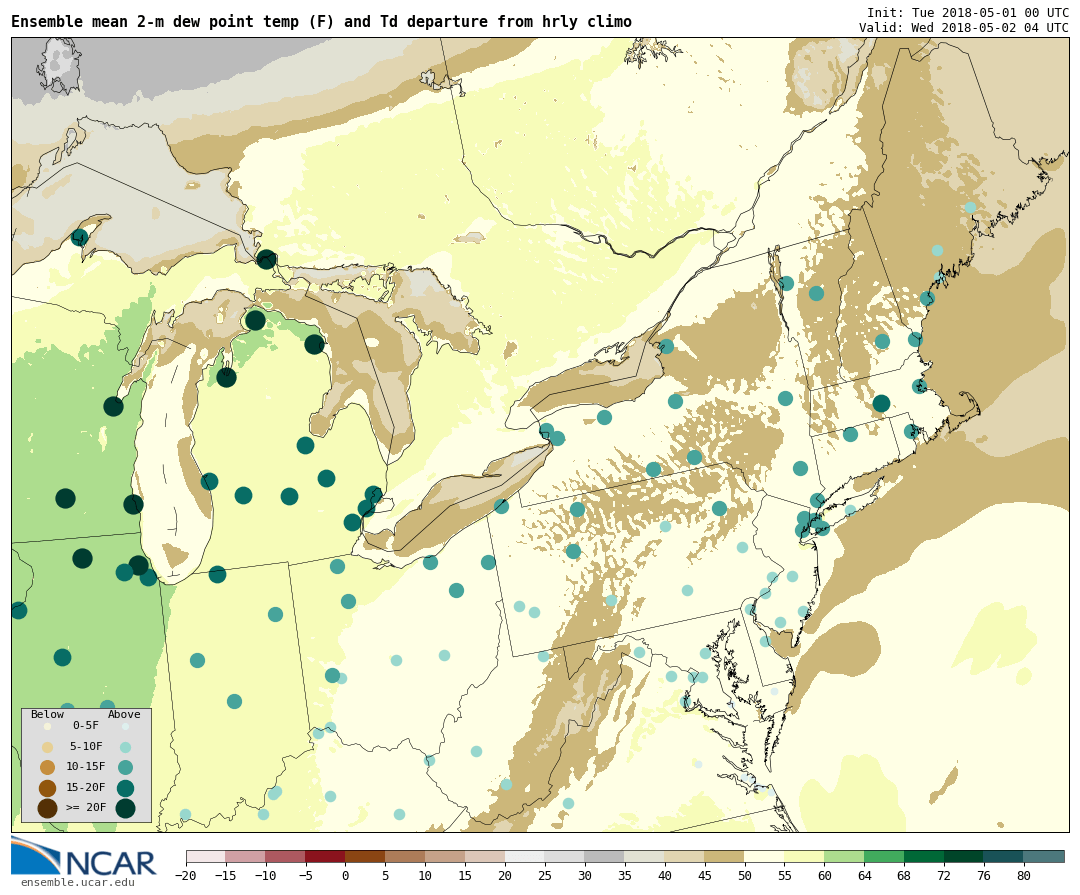
Task: Click the brown 10-15F below-climo legend circle
Action: (x=48, y=767)
